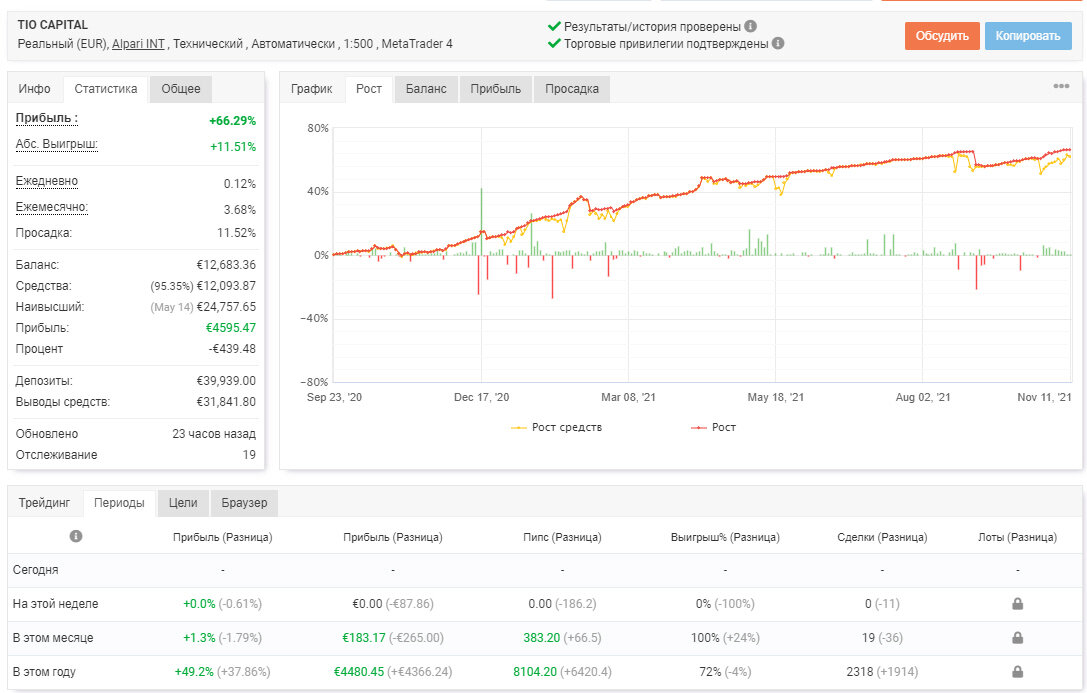Open the Общее tab
The height and width of the screenshot is (693, 1087).
(181, 89)
